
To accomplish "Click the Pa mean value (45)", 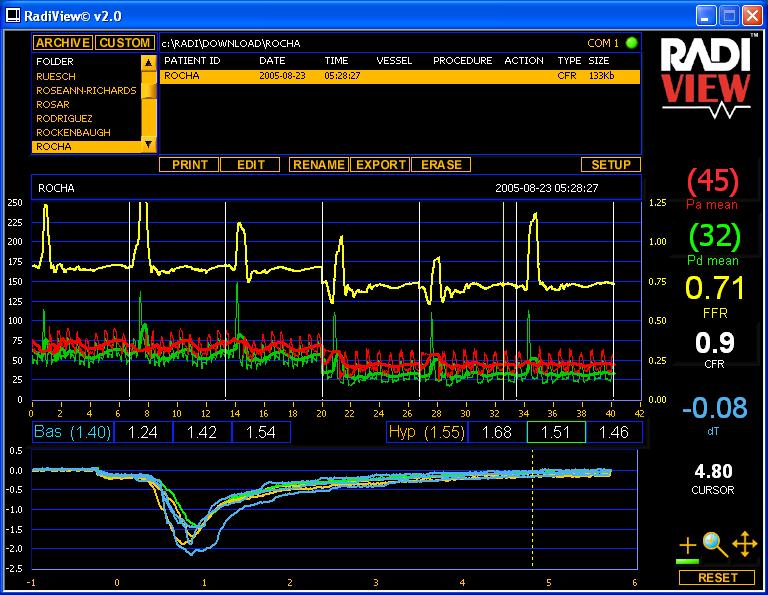I will coord(713,181).
